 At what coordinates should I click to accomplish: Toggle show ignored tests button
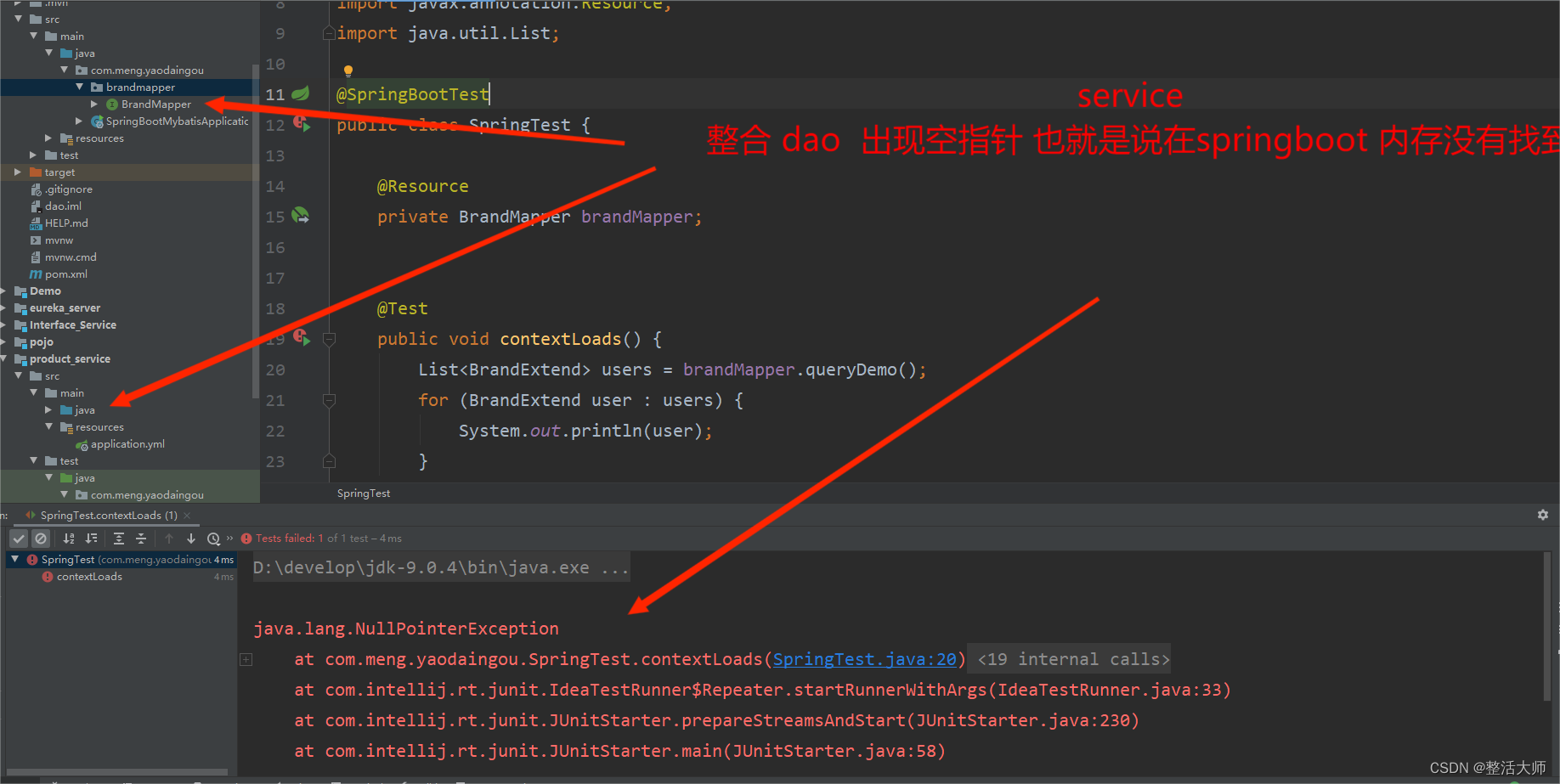[x=41, y=539]
